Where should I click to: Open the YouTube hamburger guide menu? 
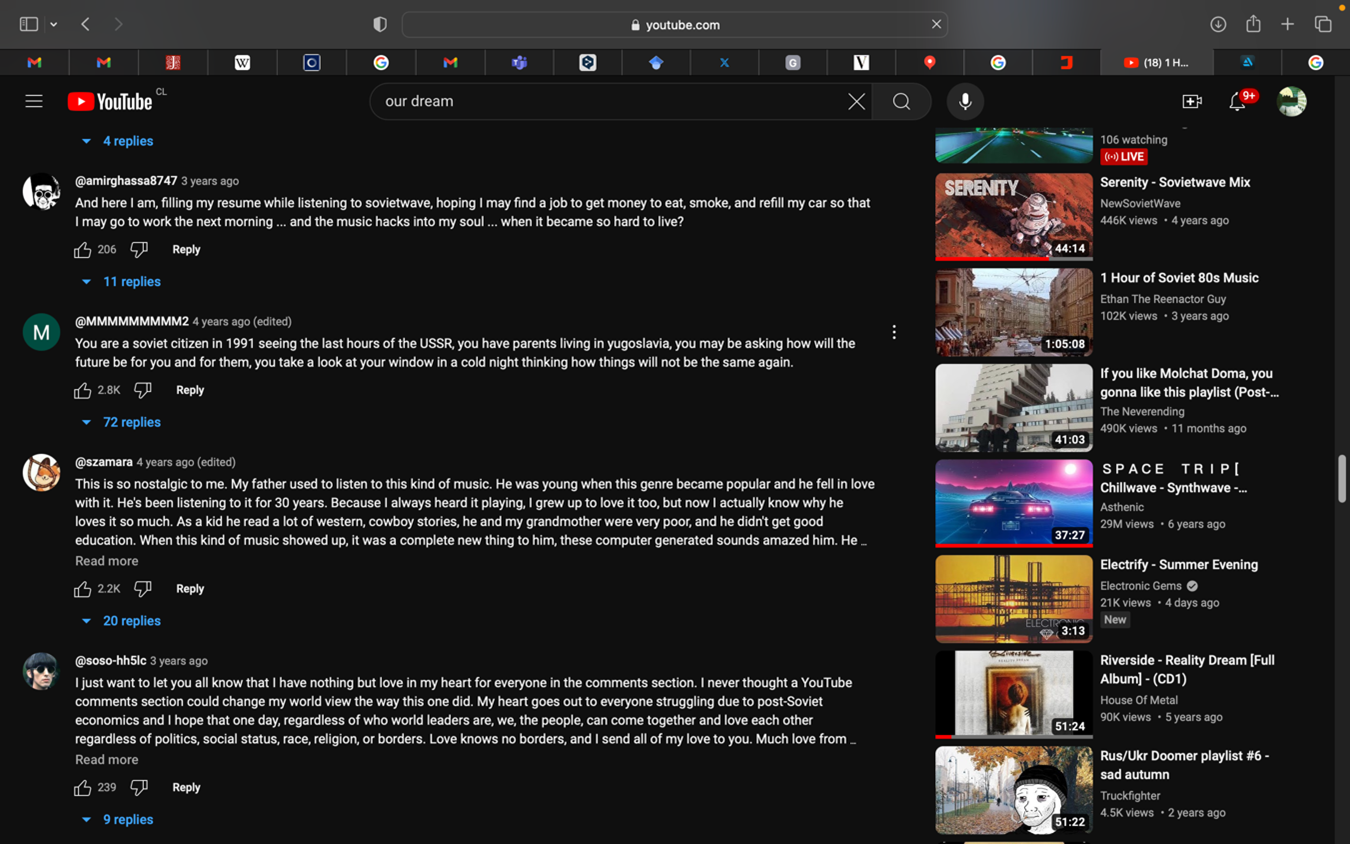point(34,101)
